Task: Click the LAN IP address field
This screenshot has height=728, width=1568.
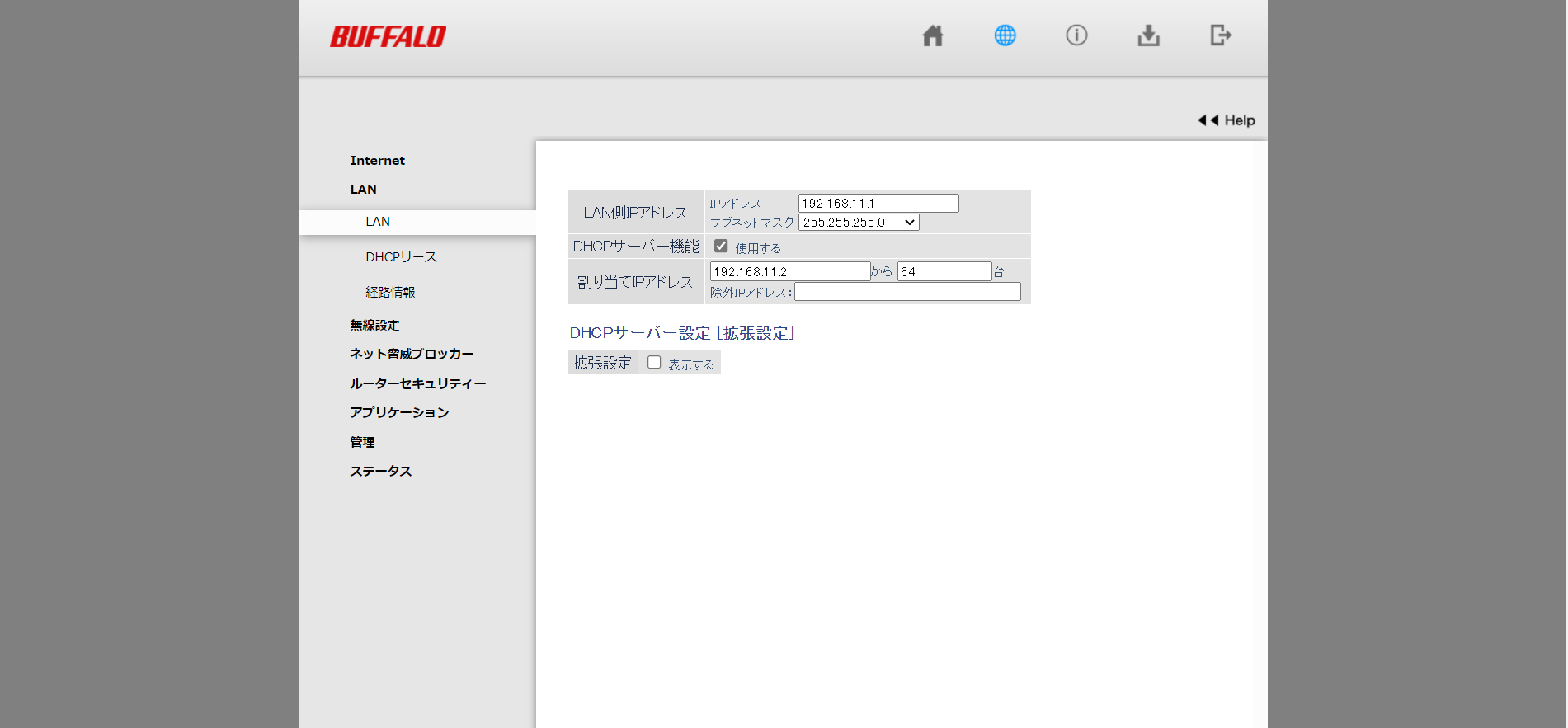Action: point(878,204)
